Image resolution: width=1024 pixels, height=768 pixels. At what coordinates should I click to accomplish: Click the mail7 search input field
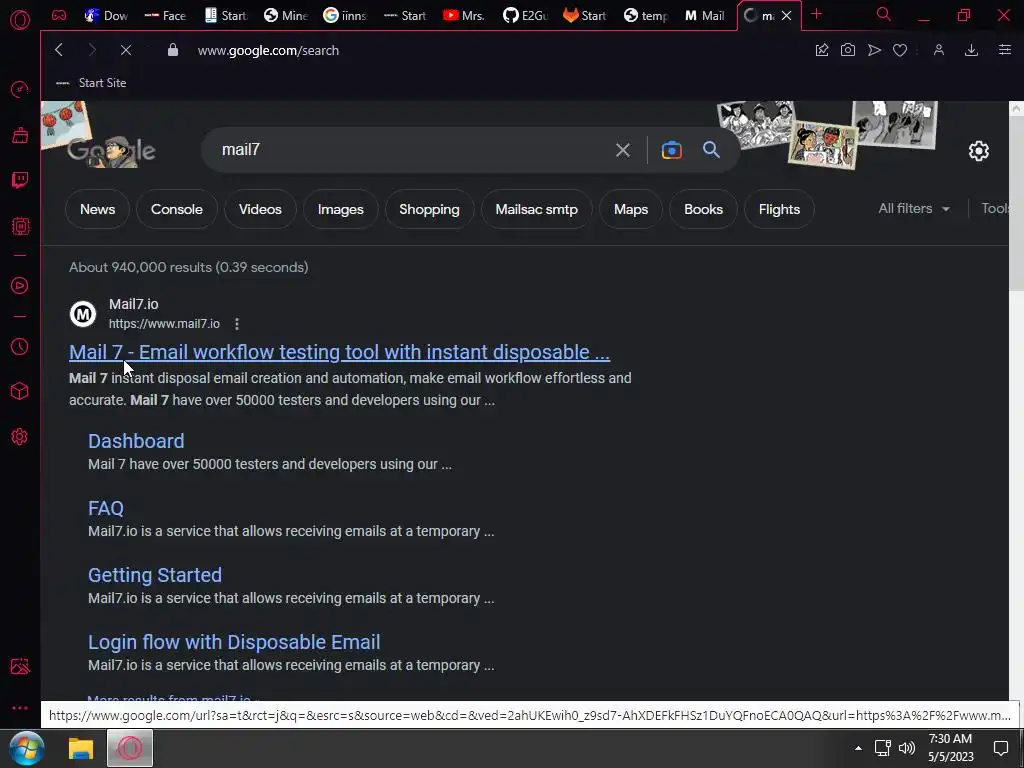[411, 150]
